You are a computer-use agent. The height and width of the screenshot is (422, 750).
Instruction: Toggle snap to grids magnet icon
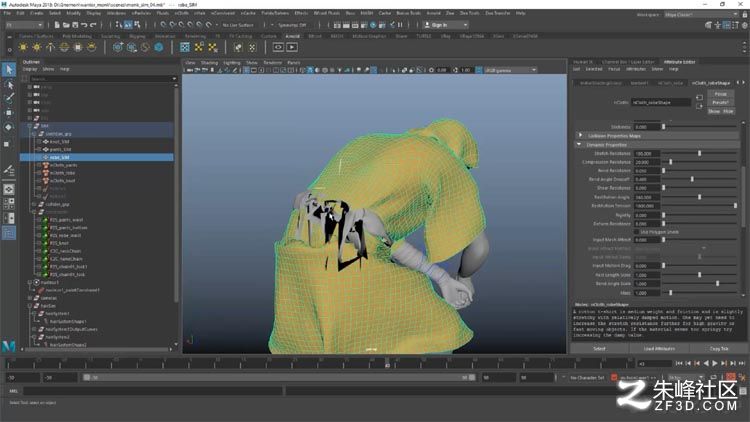point(164,25)
